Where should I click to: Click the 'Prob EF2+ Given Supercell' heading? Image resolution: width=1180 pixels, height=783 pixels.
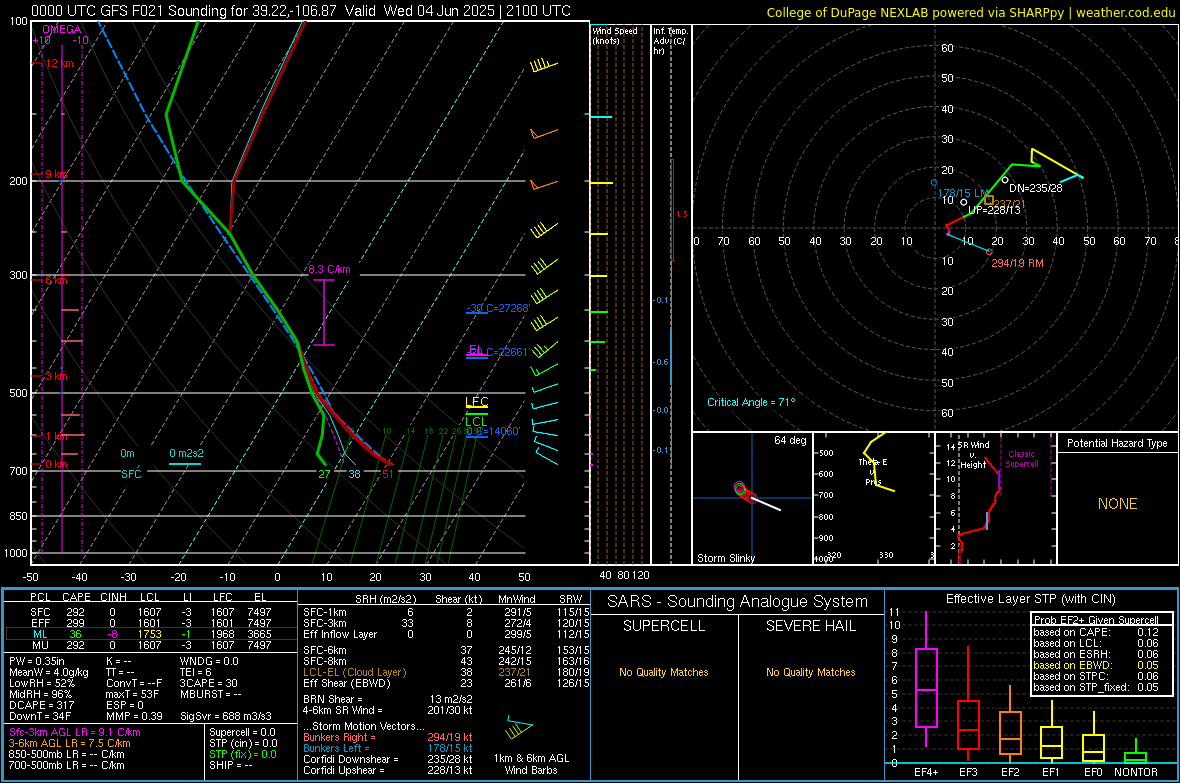pyautogui.click(x=1096, y=620)
